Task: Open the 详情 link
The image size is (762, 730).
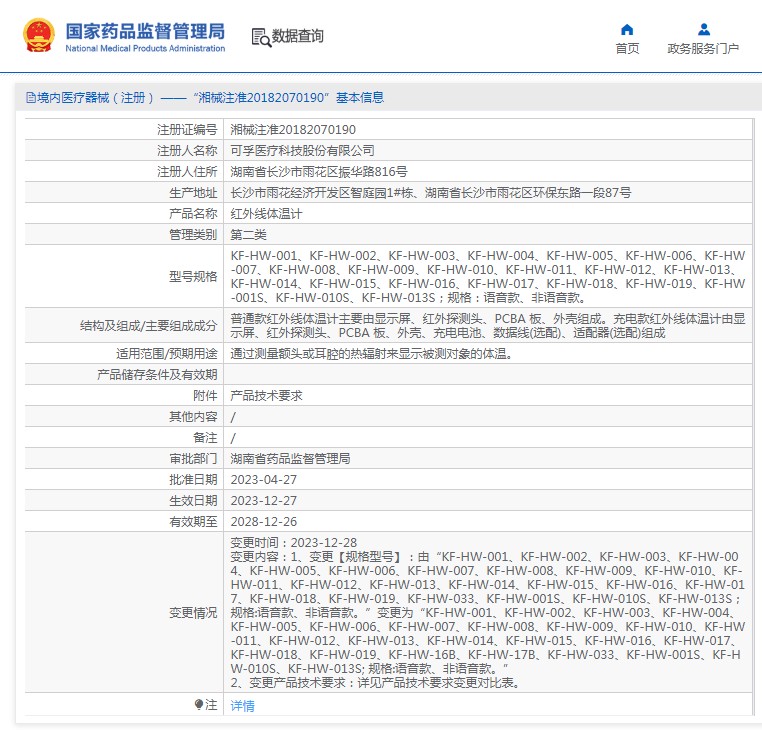Action: click(242, 705)
